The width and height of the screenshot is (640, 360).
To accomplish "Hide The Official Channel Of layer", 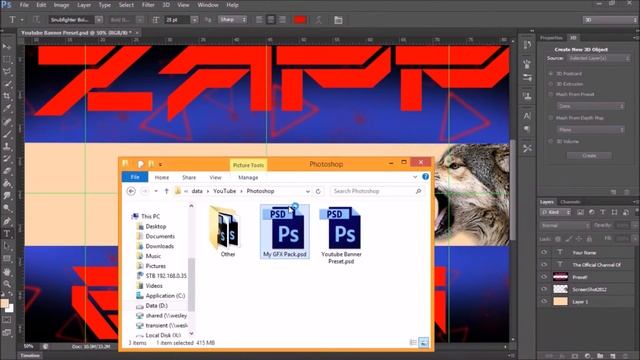I will point(544,264).
